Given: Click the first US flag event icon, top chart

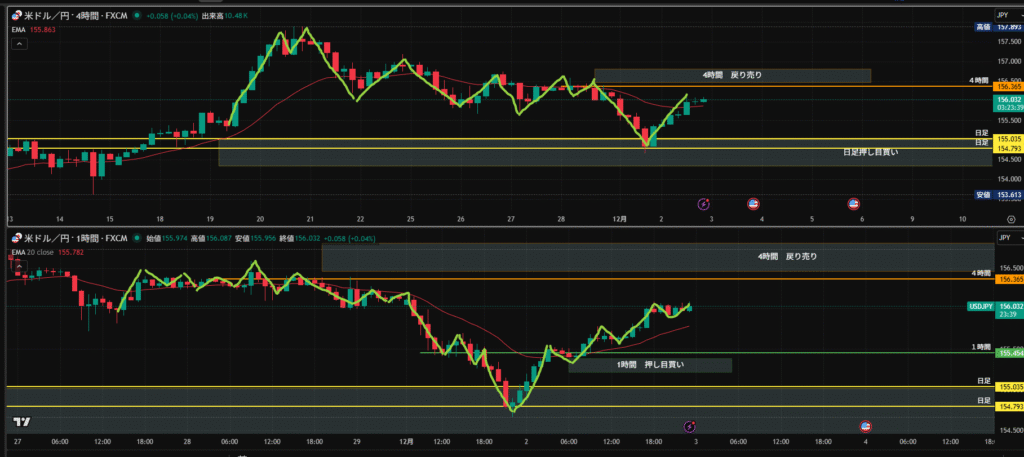Looking at the screenshot, I should click(x=753, y=203).
